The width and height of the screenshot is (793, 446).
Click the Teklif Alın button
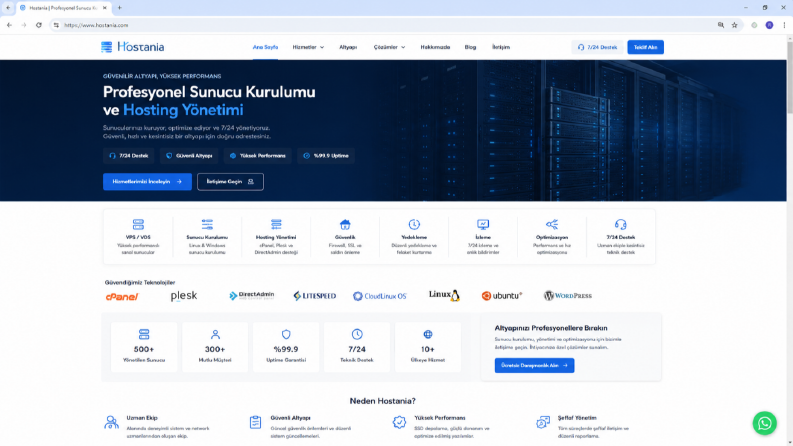coord(645,47)
